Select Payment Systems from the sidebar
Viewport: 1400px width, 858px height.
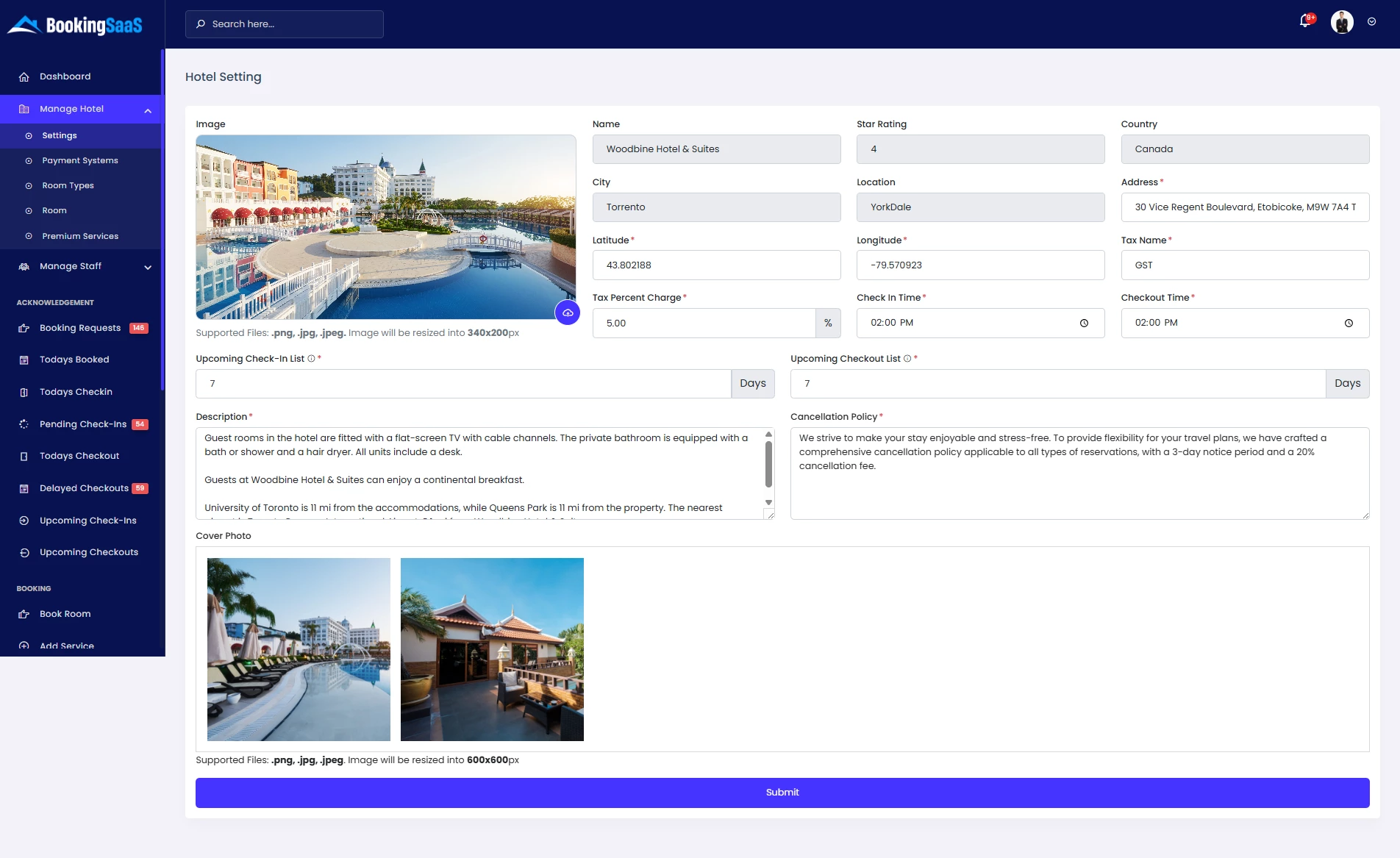coord(79,160)
